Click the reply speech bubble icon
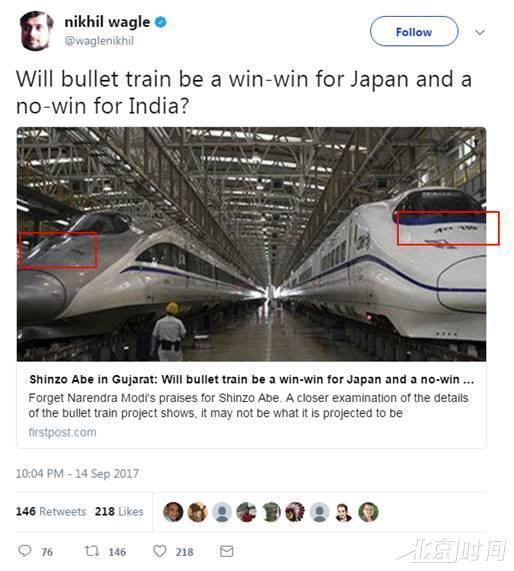The width and height of the screenshot is (514, 571). point(25,551)
